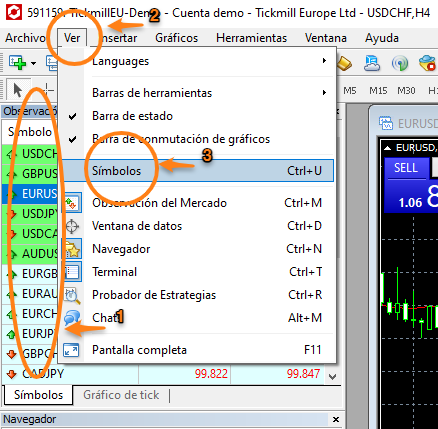Click the EURUSD chart window icon

386,123
